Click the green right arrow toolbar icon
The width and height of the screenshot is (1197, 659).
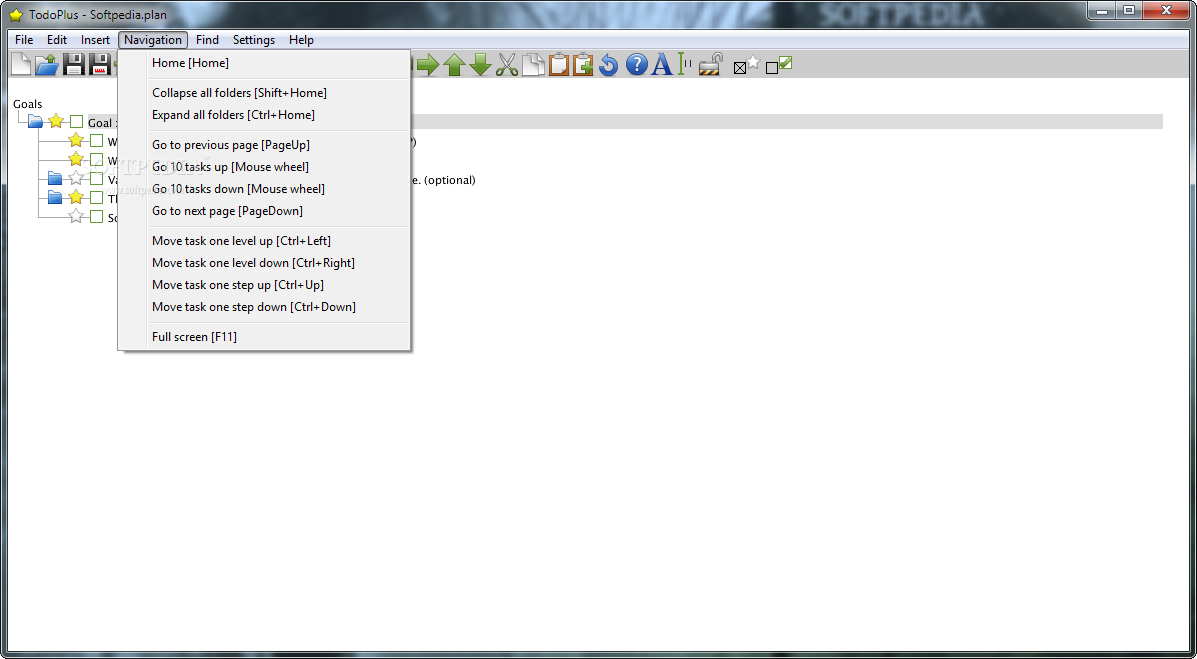point(428,65)
